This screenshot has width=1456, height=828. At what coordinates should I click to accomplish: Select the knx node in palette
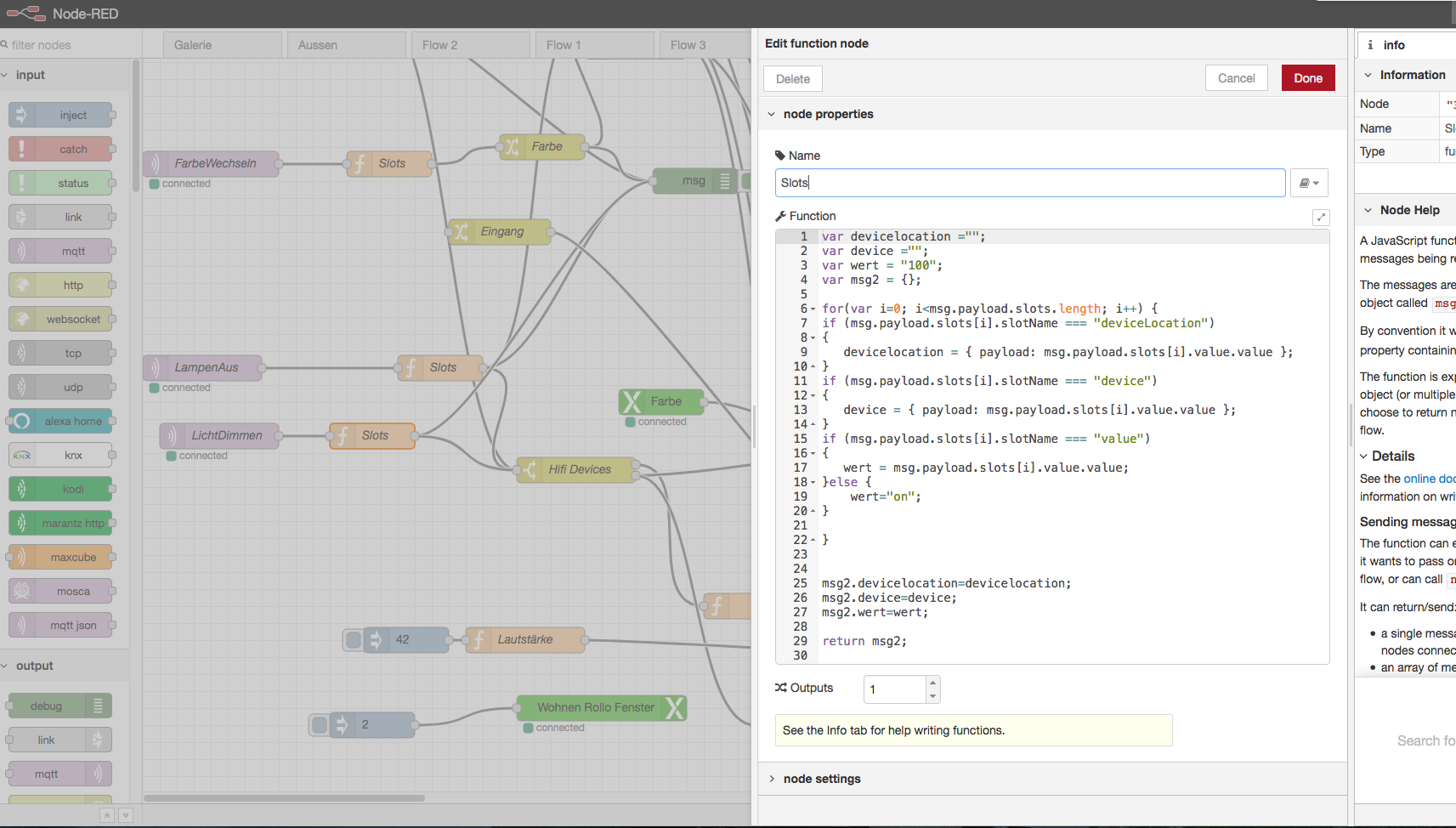(x=61, y=455)
